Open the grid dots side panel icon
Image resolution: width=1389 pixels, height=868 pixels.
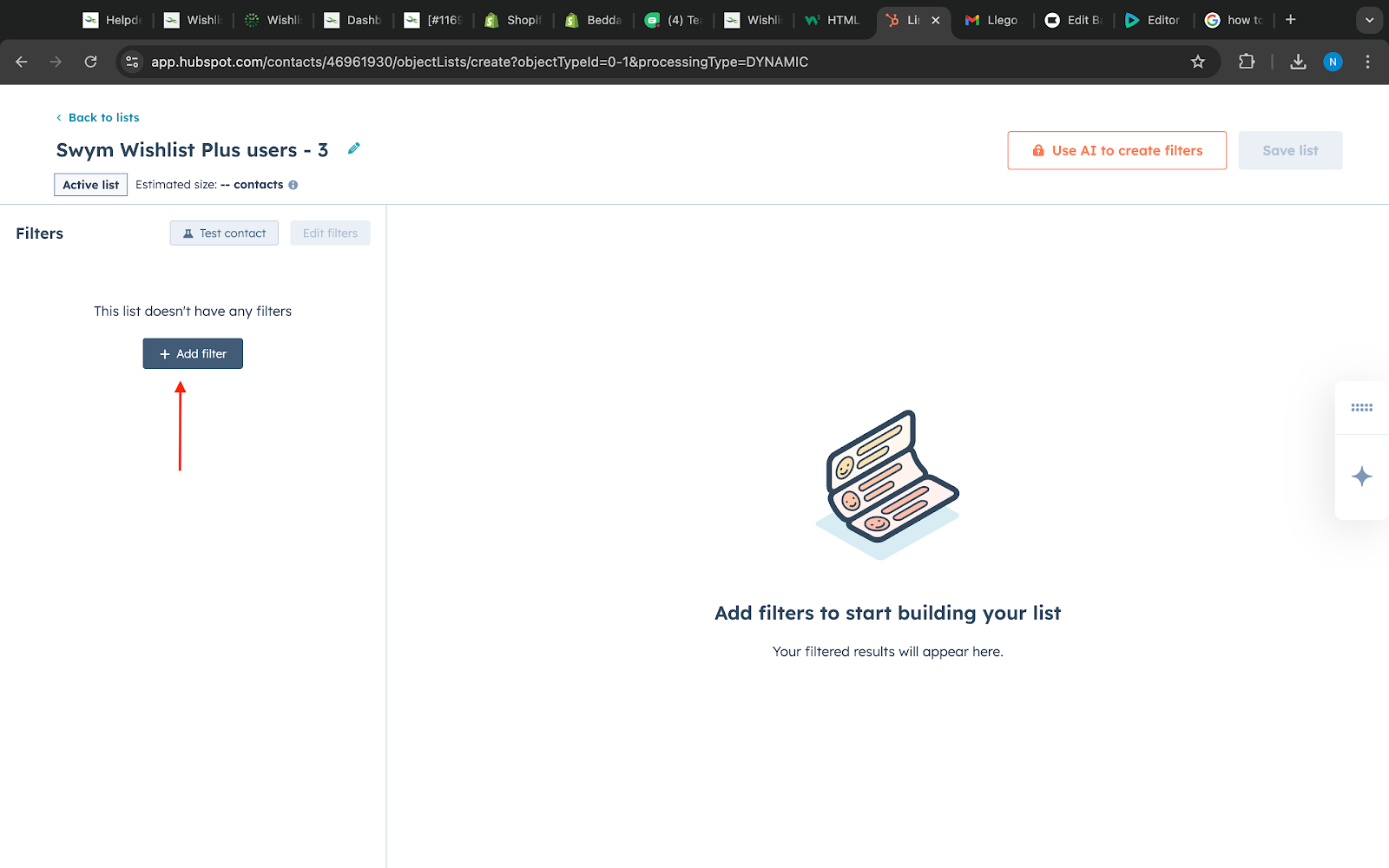[x=1361, y=407]
